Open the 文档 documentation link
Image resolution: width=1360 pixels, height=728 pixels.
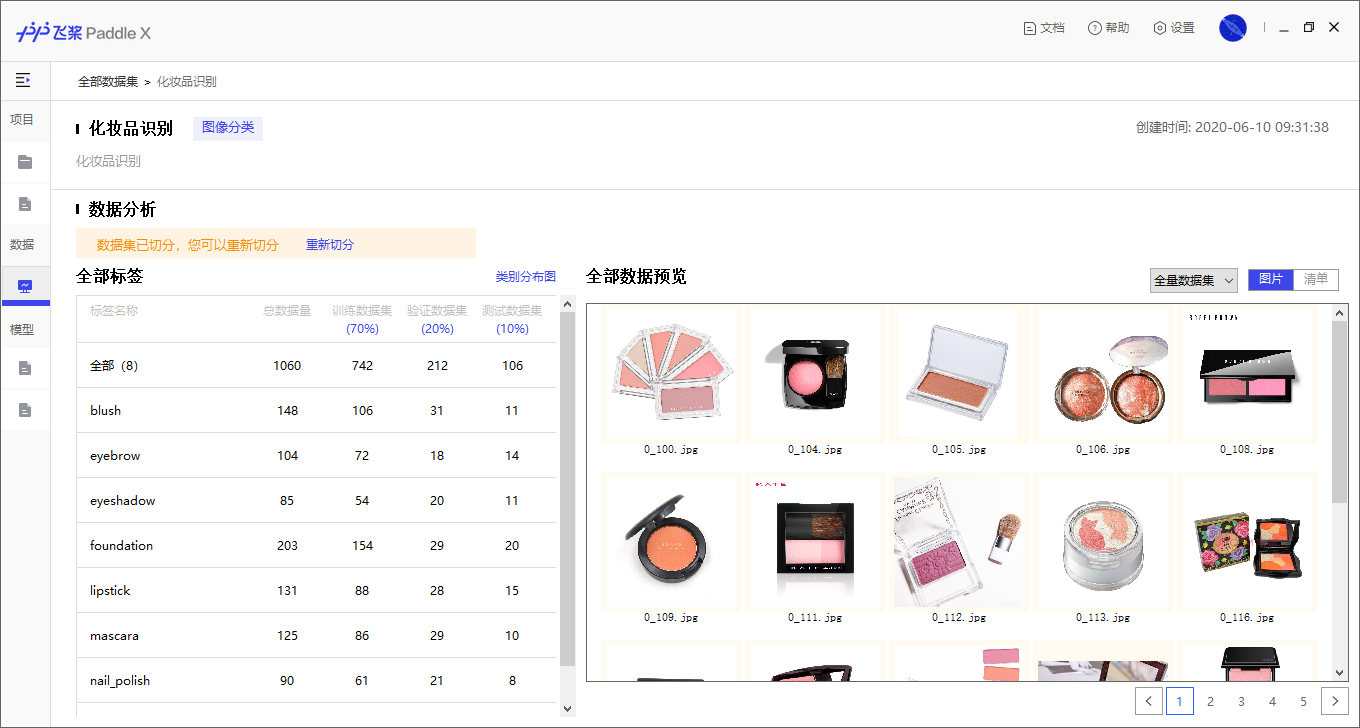[1044, 28]
